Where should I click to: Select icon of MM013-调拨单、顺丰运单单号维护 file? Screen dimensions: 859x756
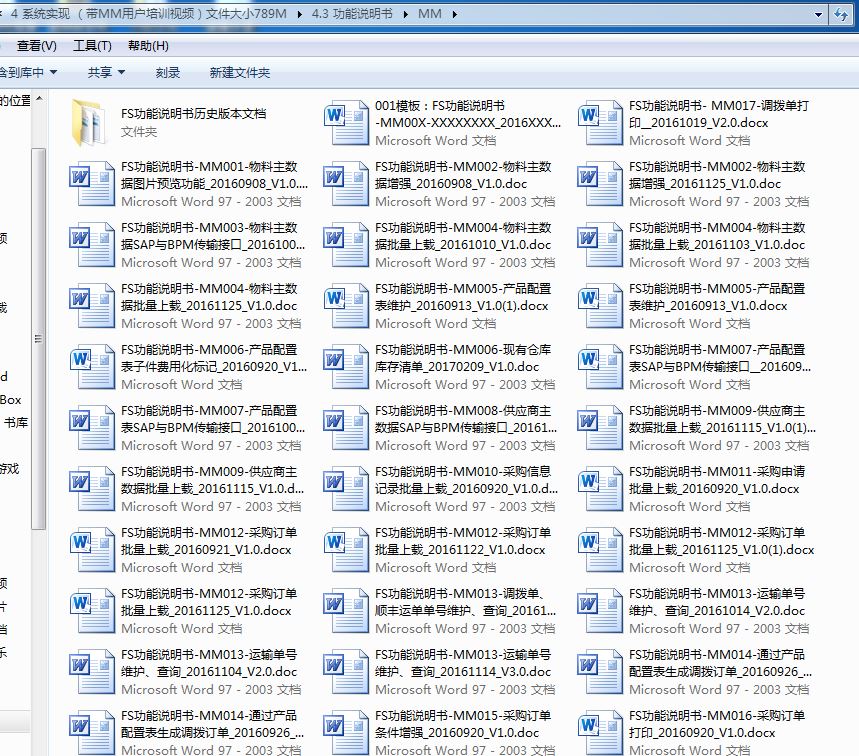click(x=346, y=610)
